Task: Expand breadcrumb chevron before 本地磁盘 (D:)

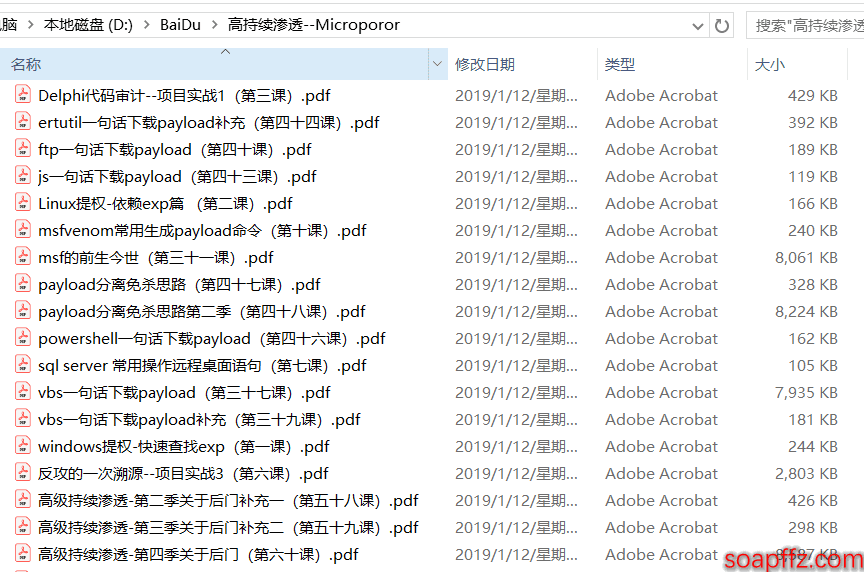Action: point(30,25)
